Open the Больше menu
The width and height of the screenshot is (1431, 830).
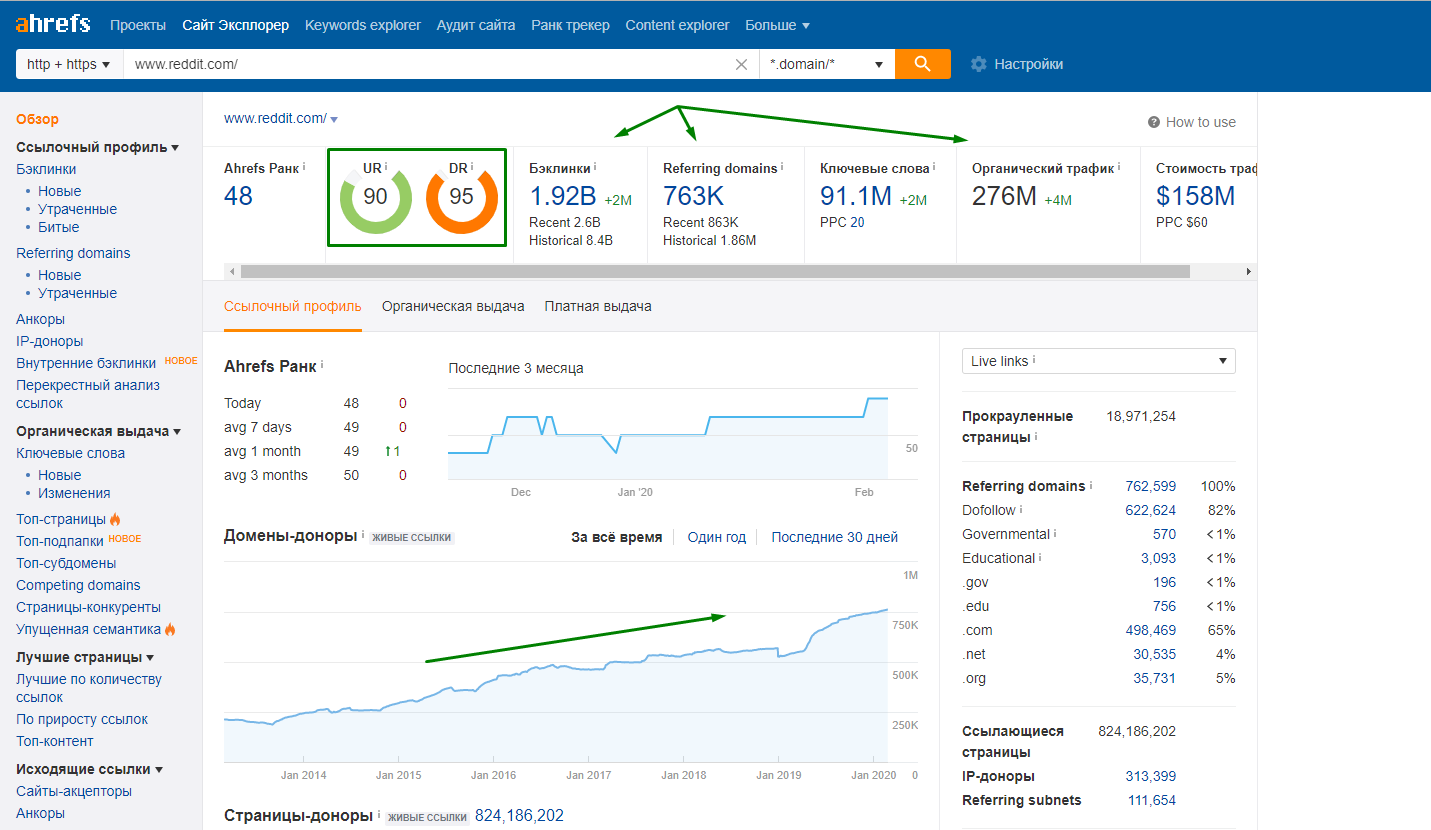pyautogui.click(x=777, y=25)
